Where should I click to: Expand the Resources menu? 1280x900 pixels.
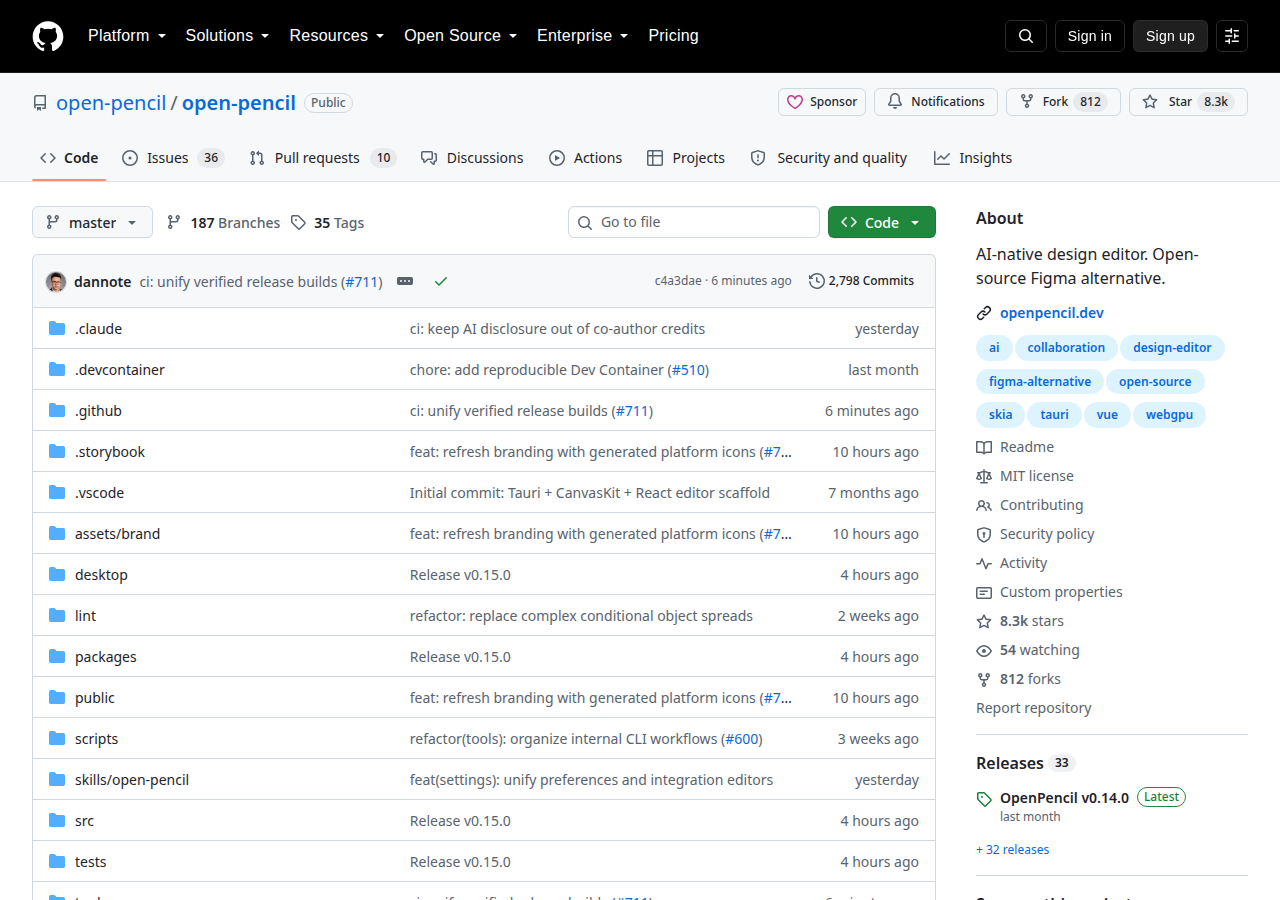337,36
